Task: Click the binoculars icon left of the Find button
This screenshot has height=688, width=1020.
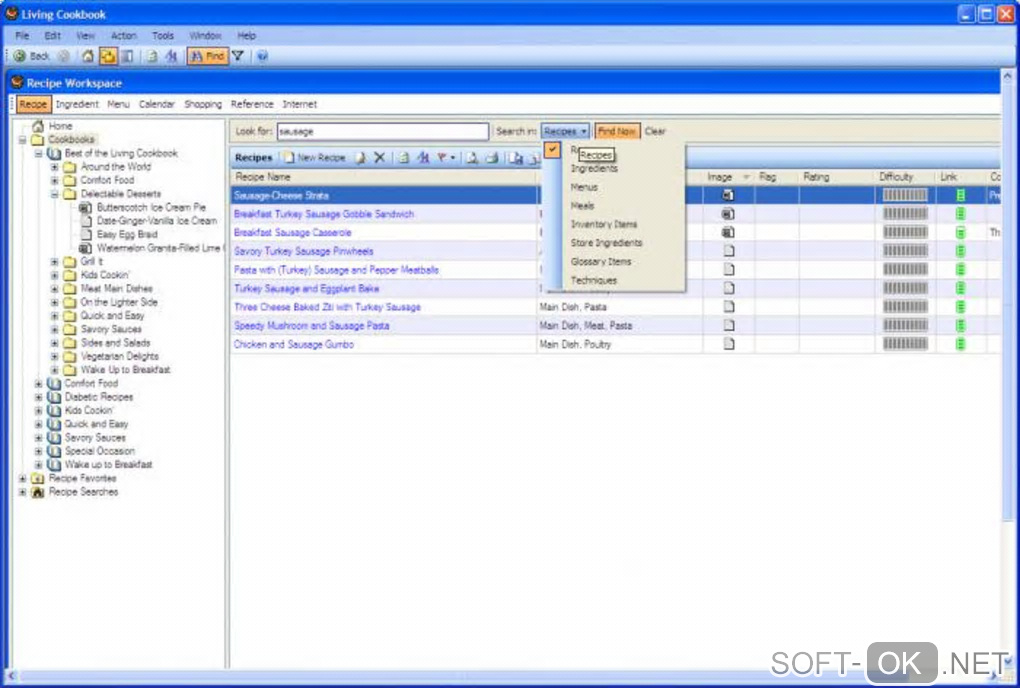Action: click(171, 57)
